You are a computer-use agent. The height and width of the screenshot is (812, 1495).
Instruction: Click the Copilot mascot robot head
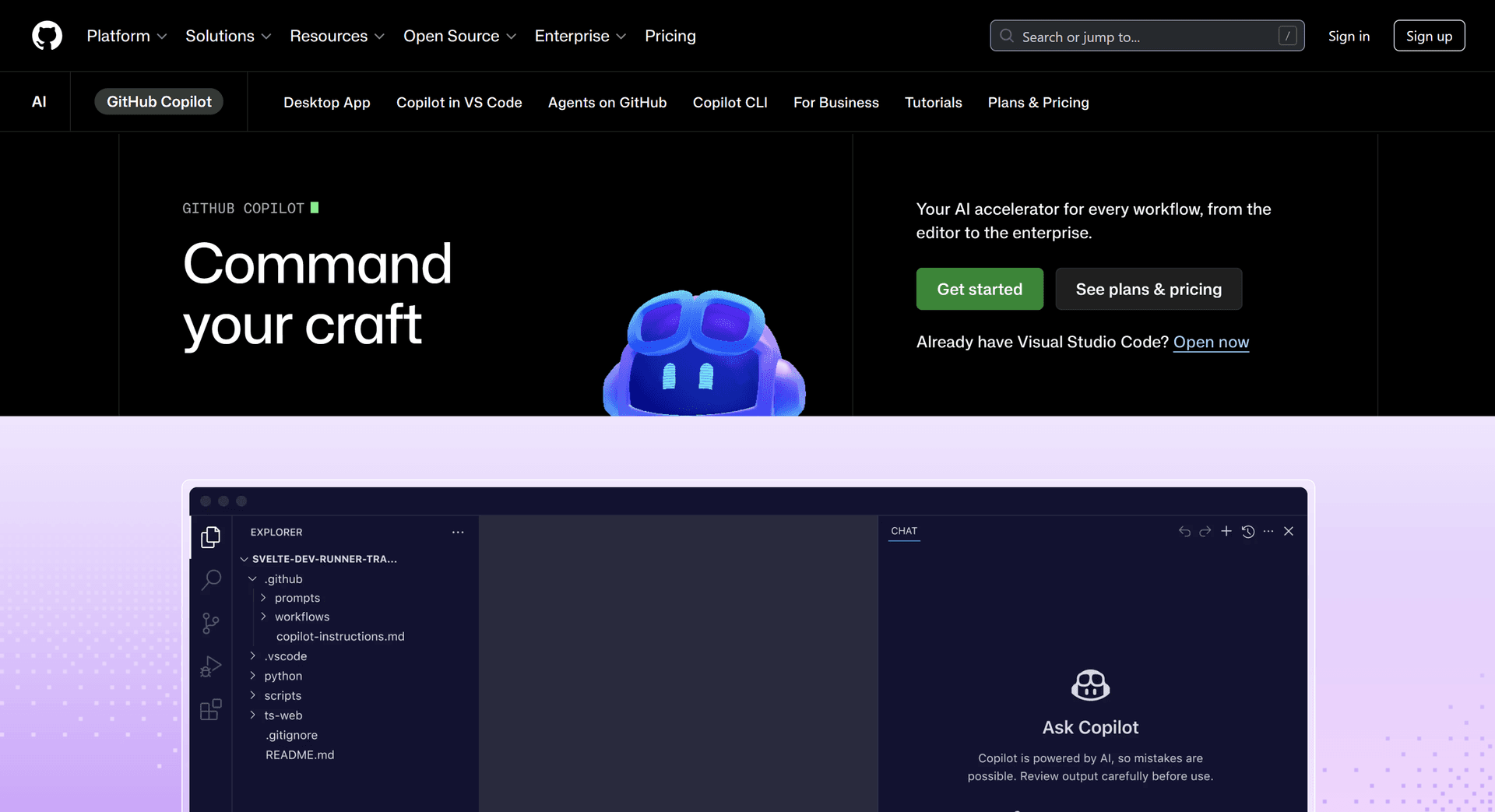[x=704, y=354]
